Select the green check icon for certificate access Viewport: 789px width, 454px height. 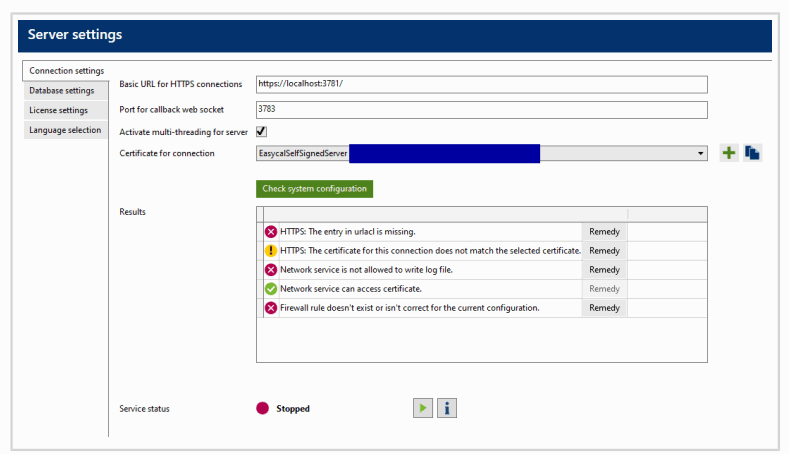271,289
